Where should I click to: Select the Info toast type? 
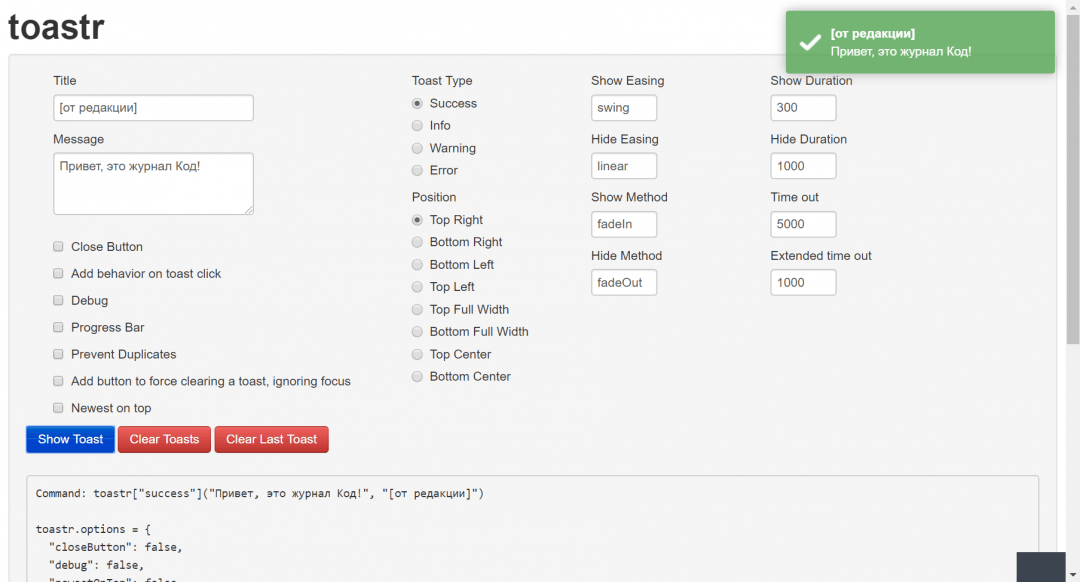coord(418,126)
